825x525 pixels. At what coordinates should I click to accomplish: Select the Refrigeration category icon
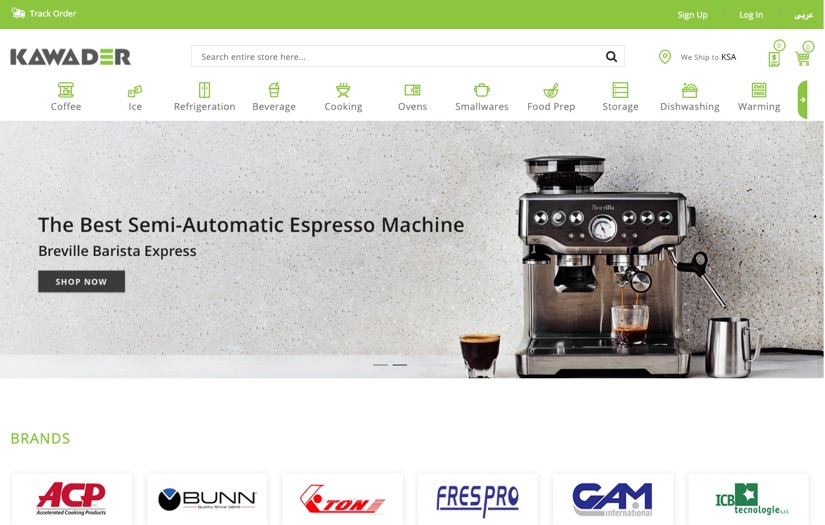pos(204,90)
